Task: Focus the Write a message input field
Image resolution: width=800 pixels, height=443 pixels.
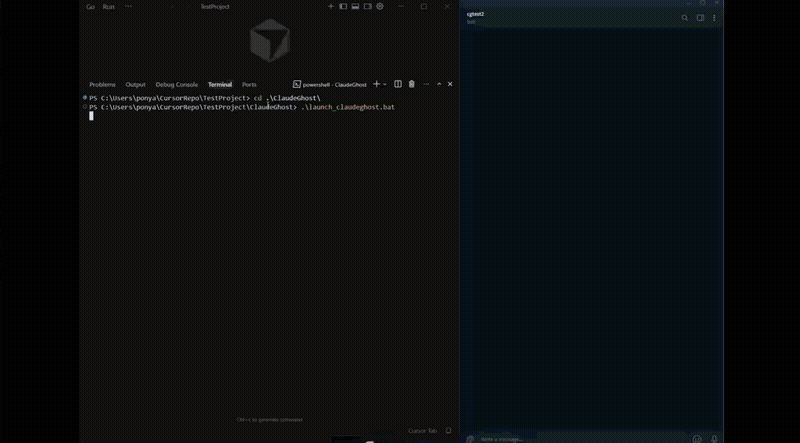Action: (x=582, y=439)
